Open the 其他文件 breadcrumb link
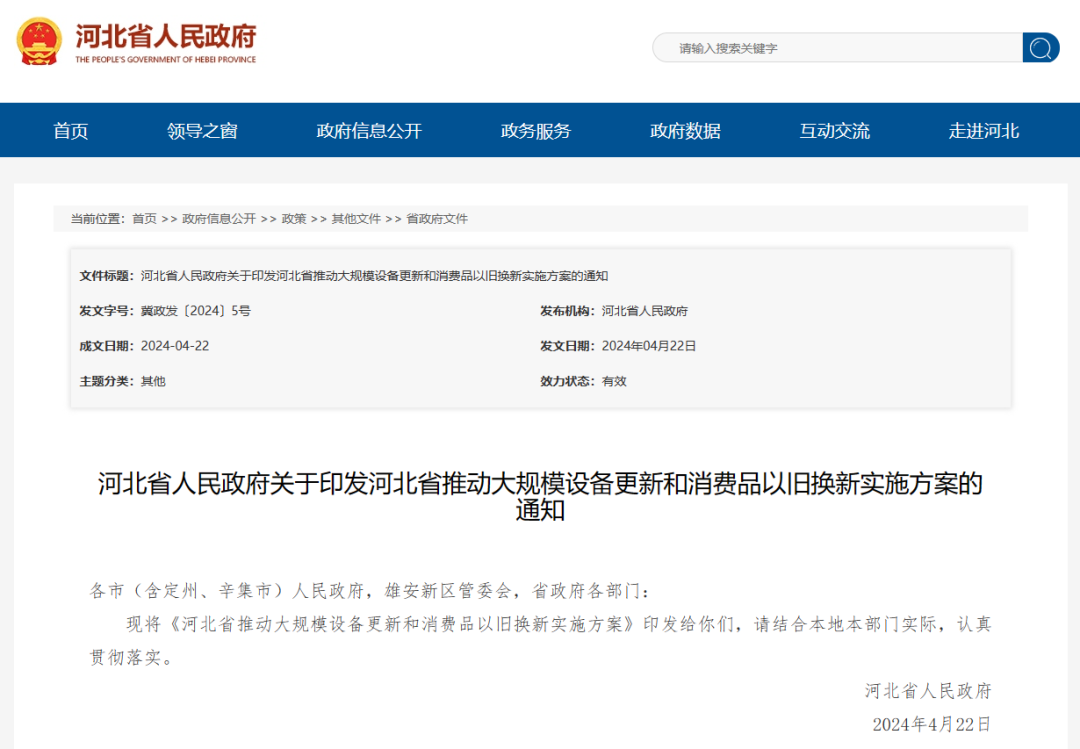Image resolution: width=1080 pixels, height=749 pixels. click(x=356, y=219)
